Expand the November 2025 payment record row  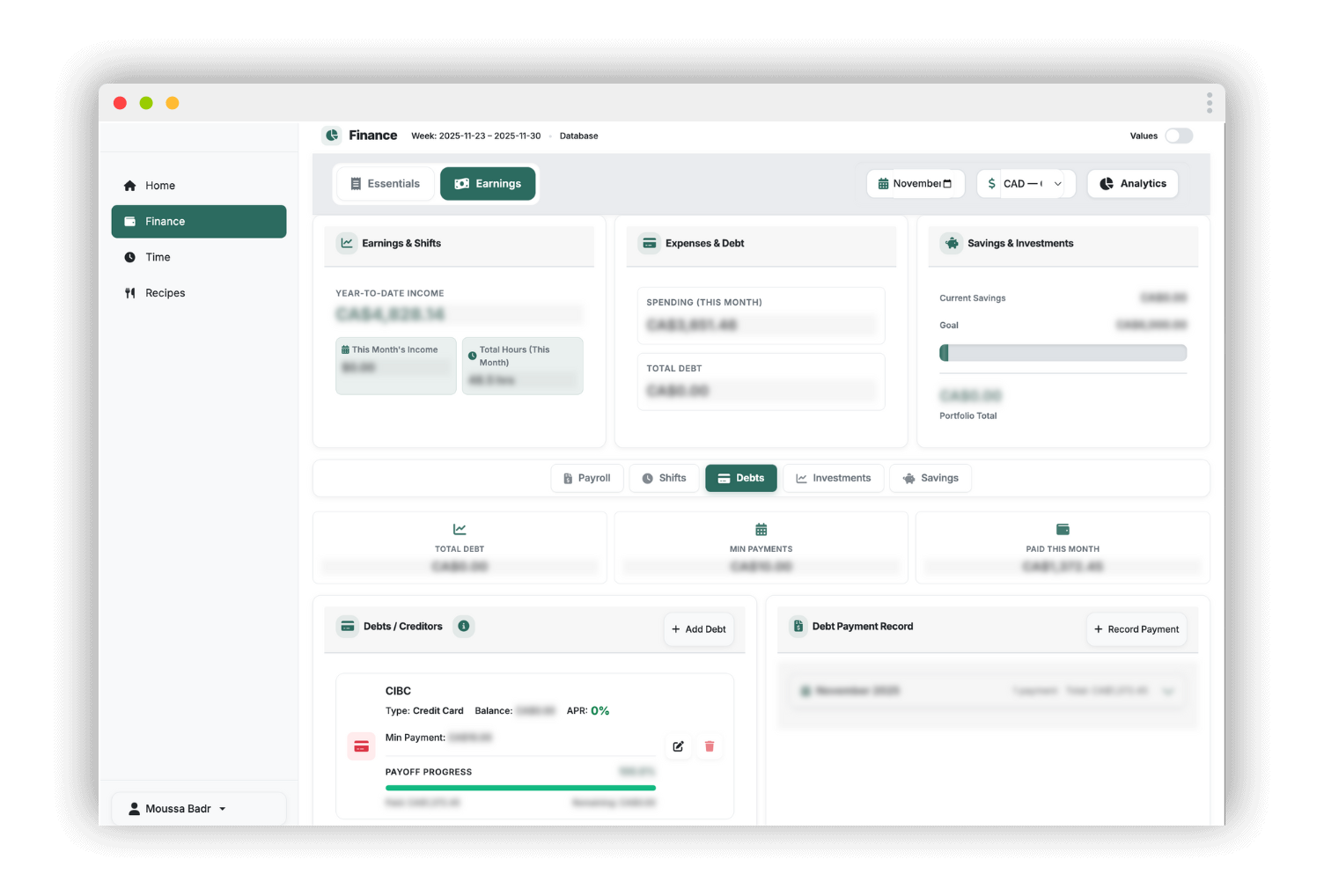pos(1169,691)
